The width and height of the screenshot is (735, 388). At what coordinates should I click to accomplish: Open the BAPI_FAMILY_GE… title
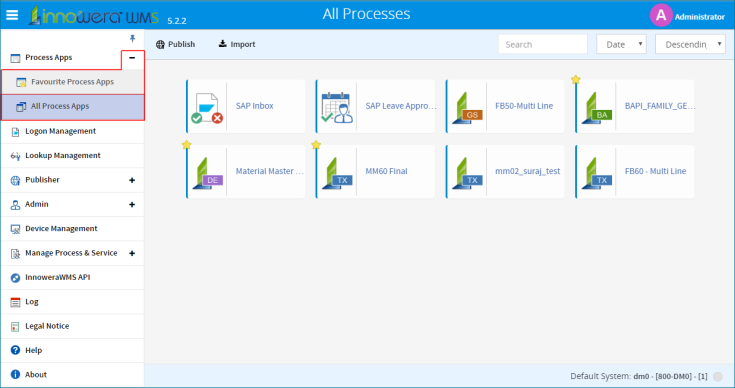pos(660,106)
